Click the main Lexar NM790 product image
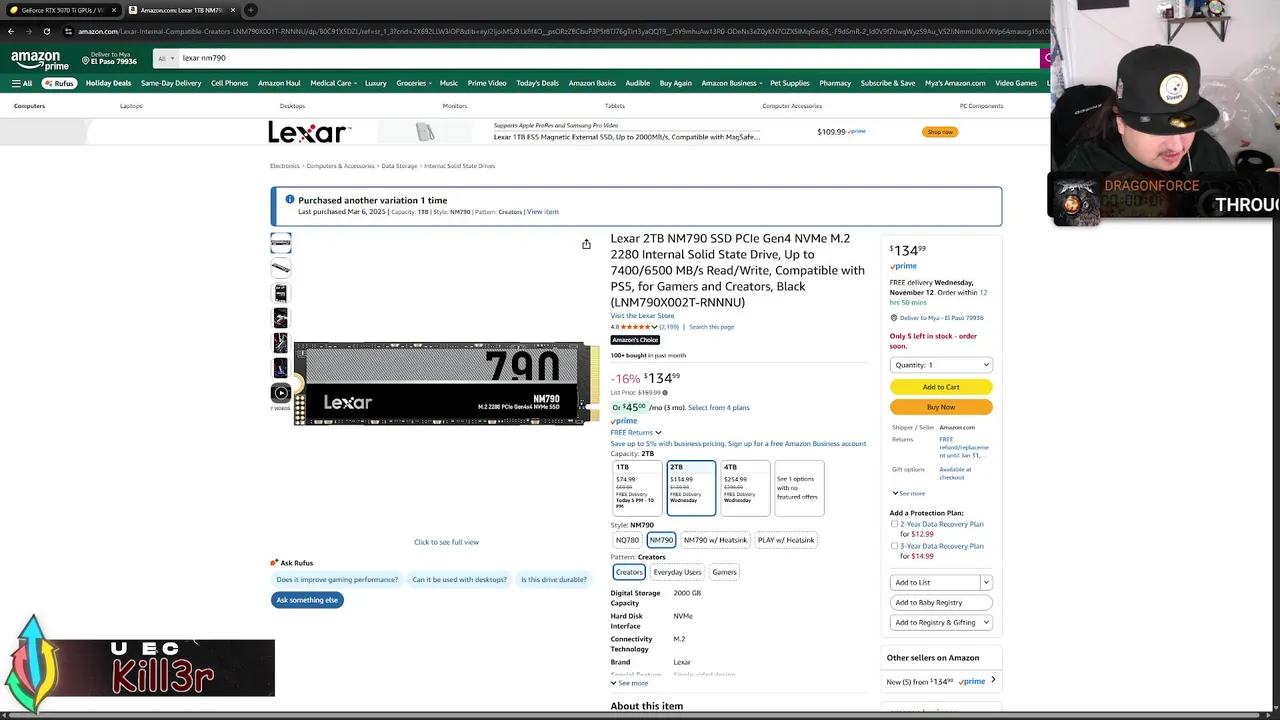Screen dimensions: 1280x720 [x=446, y=383]
